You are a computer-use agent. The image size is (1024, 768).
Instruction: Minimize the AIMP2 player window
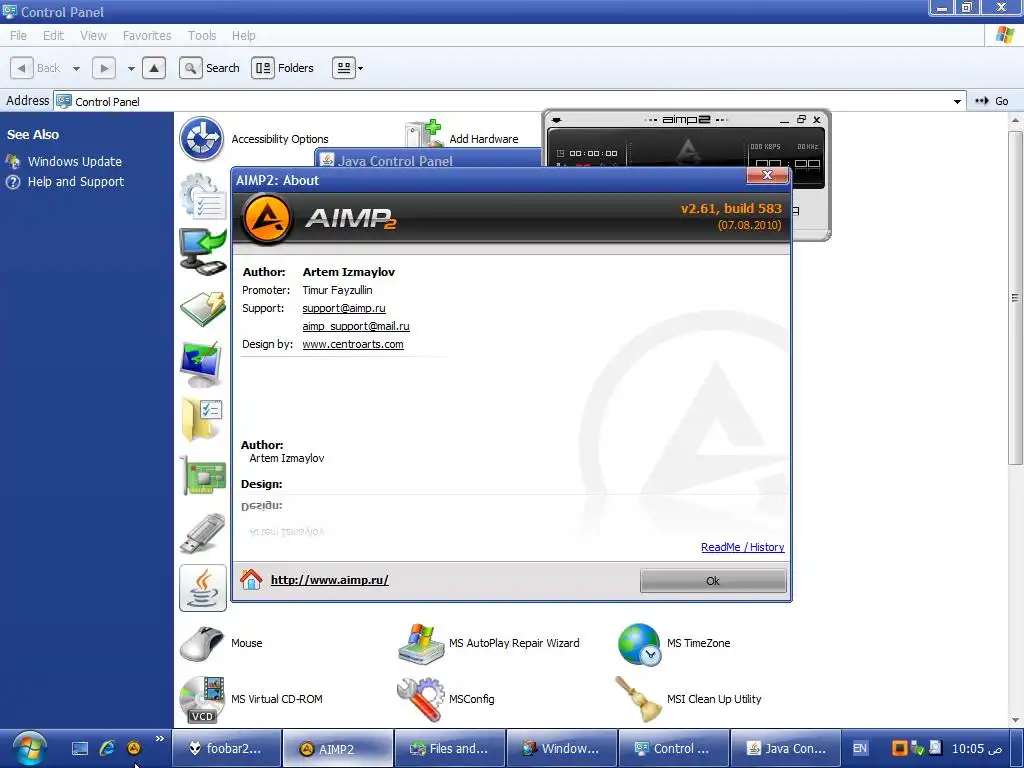784,120
